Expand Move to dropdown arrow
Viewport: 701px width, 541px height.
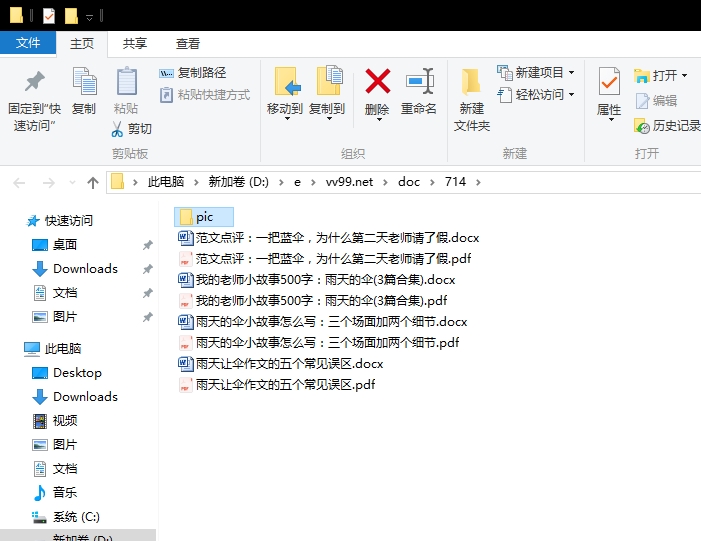tap(287, 119)
